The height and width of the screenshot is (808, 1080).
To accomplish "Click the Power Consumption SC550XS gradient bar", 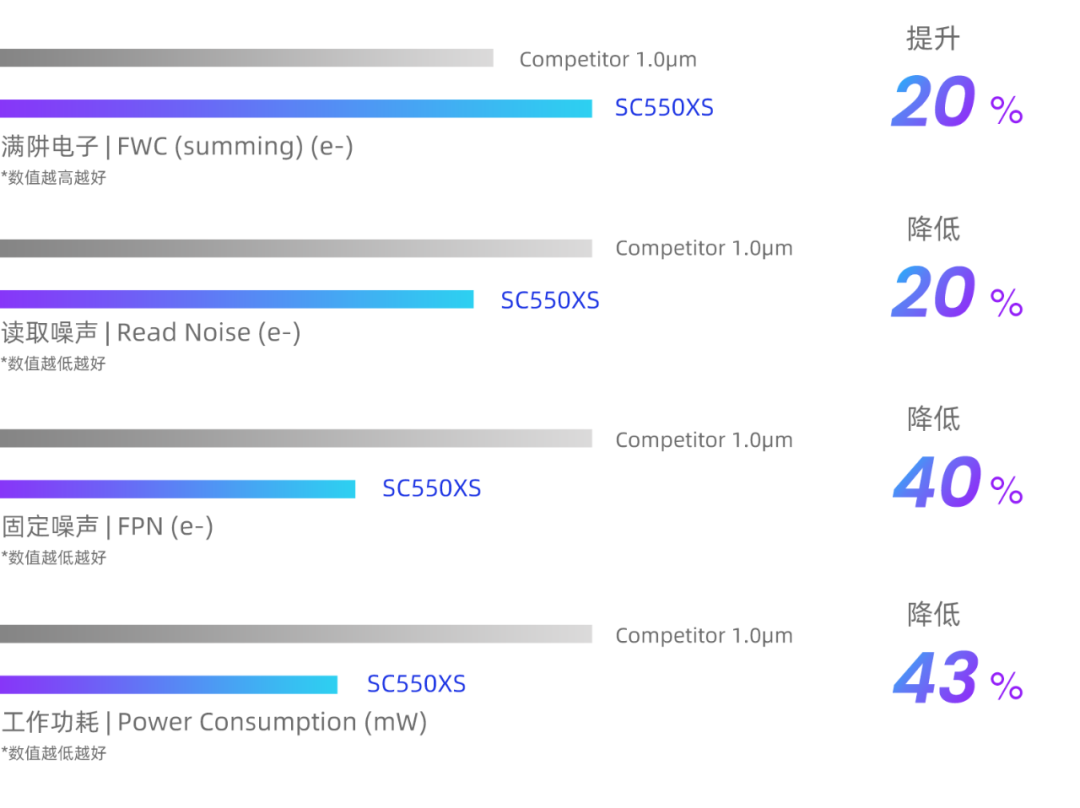I will click(169, 685).
